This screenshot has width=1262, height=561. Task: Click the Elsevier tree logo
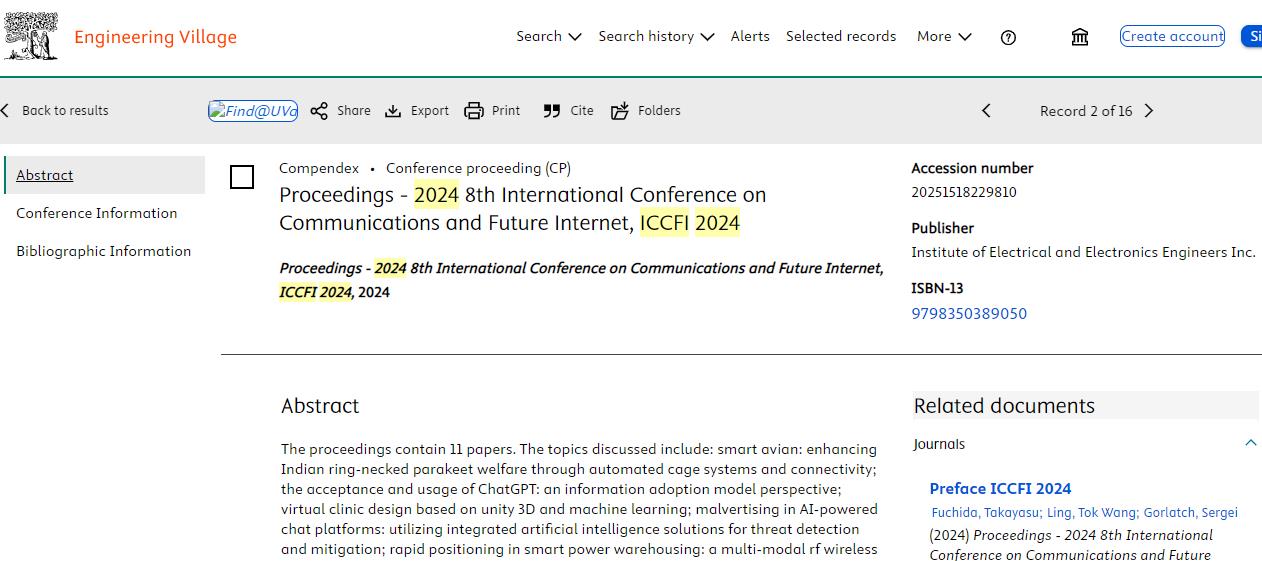(31, 37)
